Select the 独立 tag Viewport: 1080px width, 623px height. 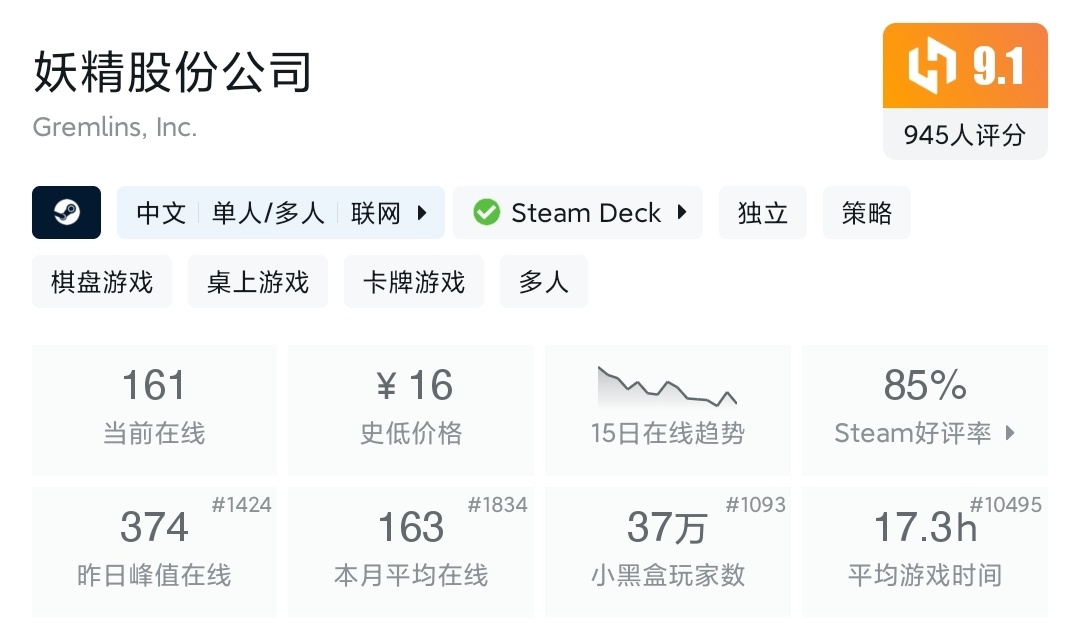point(763,213)
